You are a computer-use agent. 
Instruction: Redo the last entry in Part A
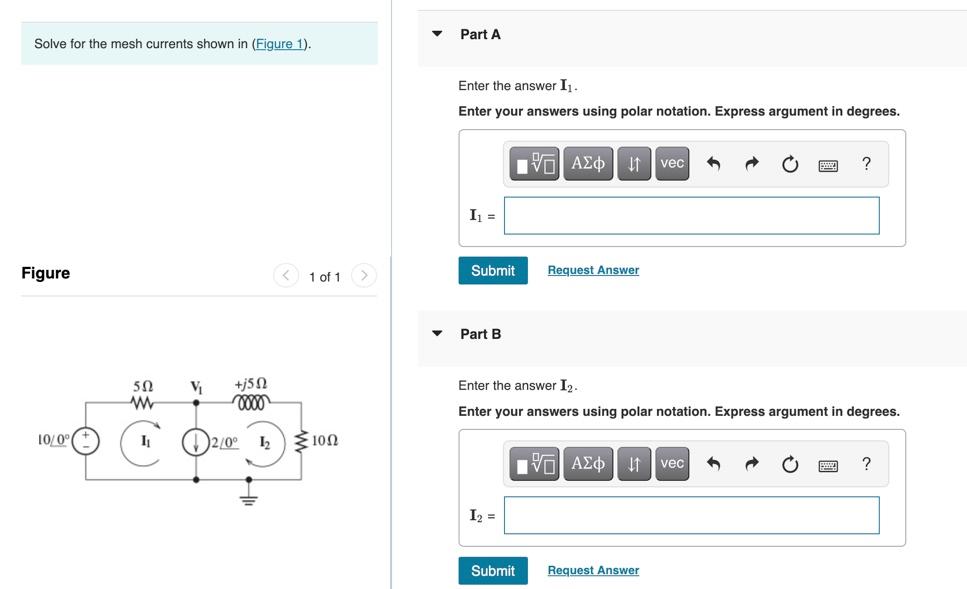coord(749,163)
